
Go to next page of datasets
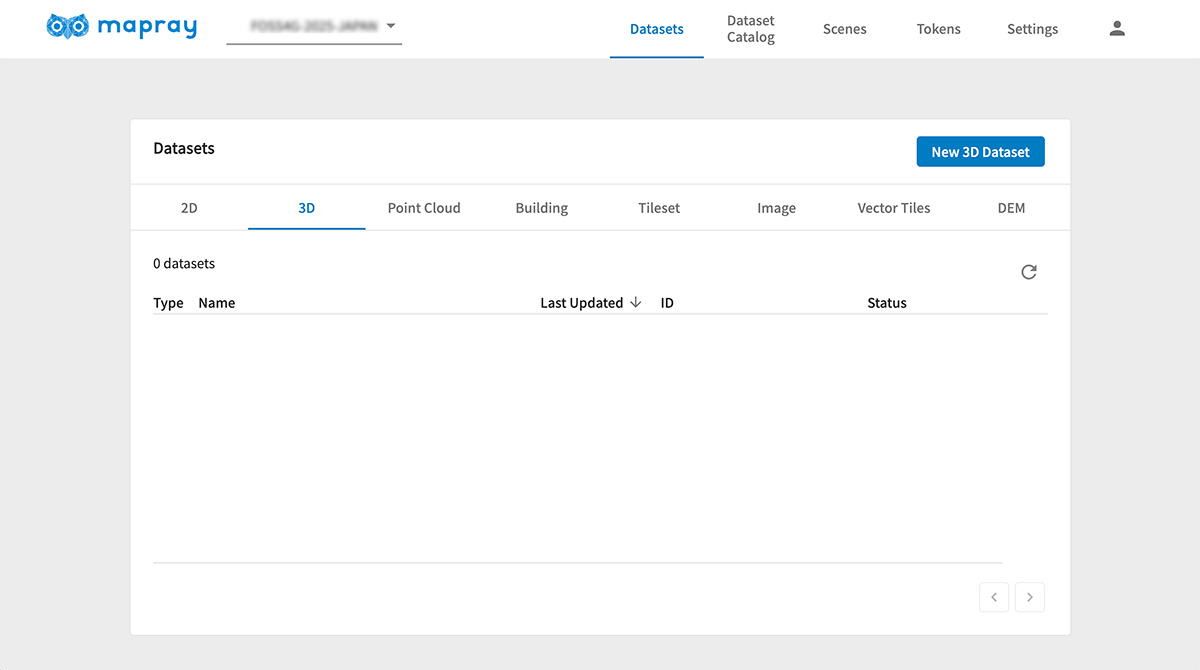(1029, 598)
